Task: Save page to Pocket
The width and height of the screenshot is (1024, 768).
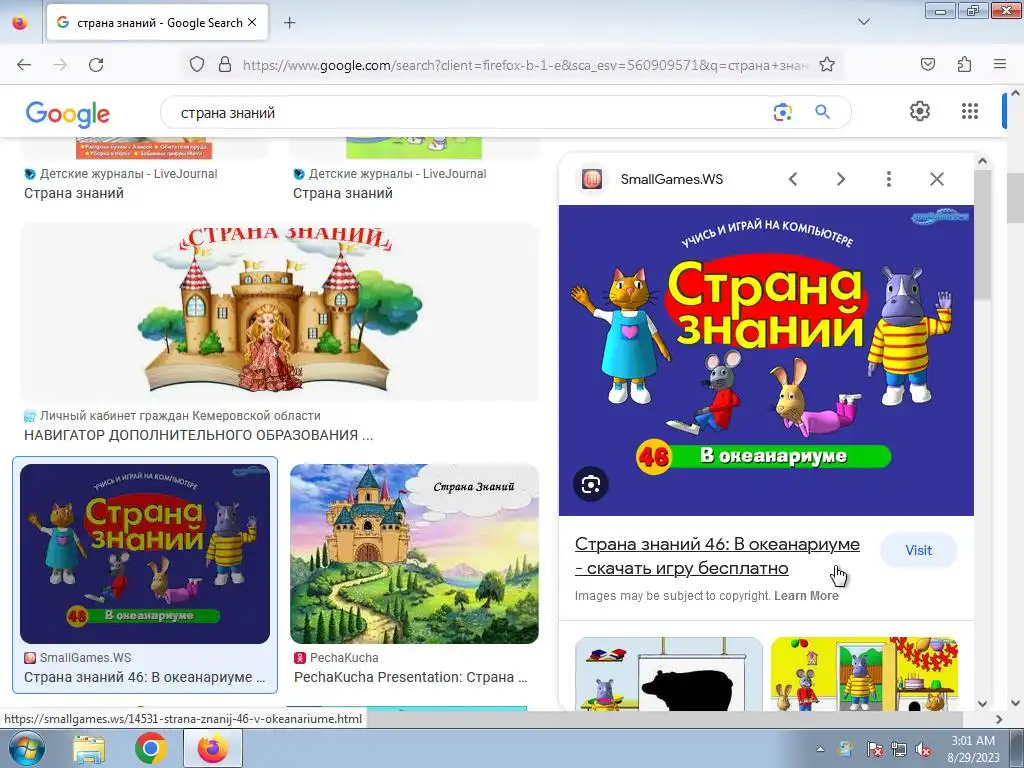Action: point(927,64)
